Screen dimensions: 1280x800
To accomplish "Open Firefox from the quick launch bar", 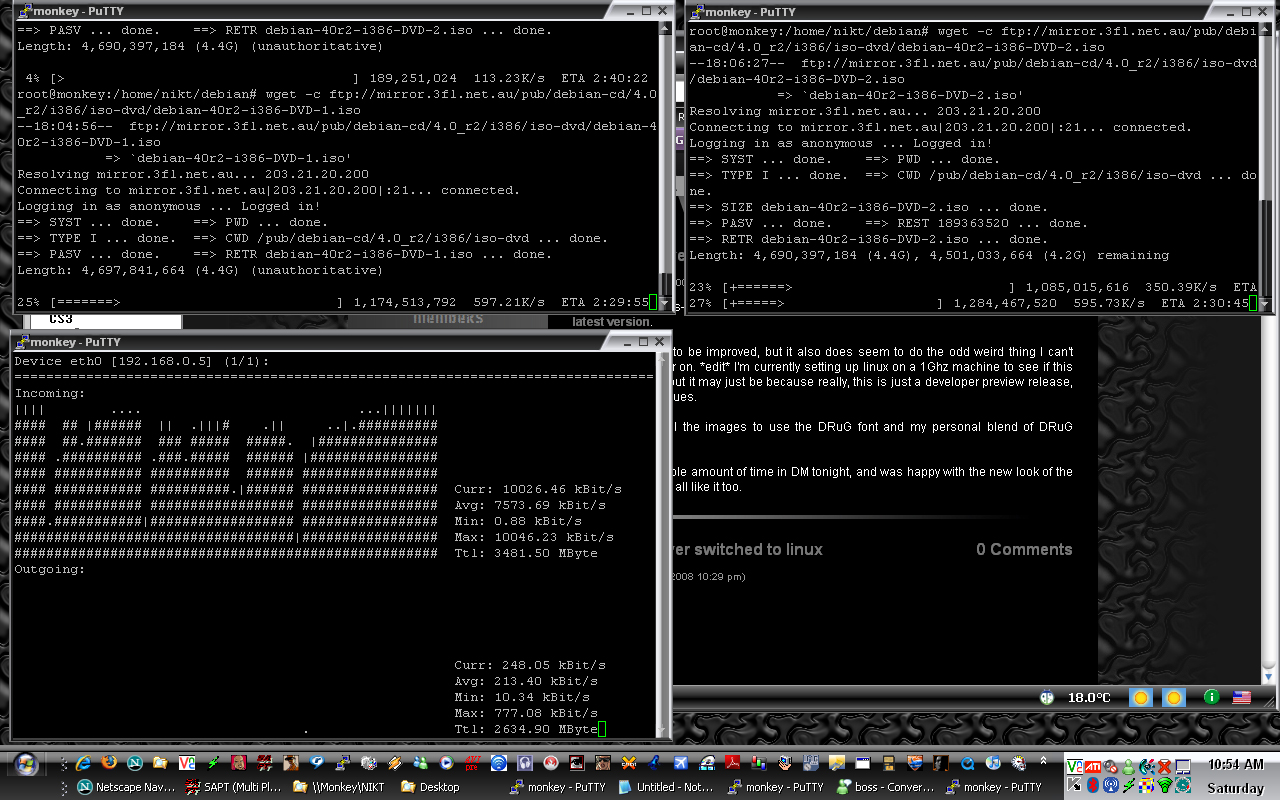I will 109,763.
